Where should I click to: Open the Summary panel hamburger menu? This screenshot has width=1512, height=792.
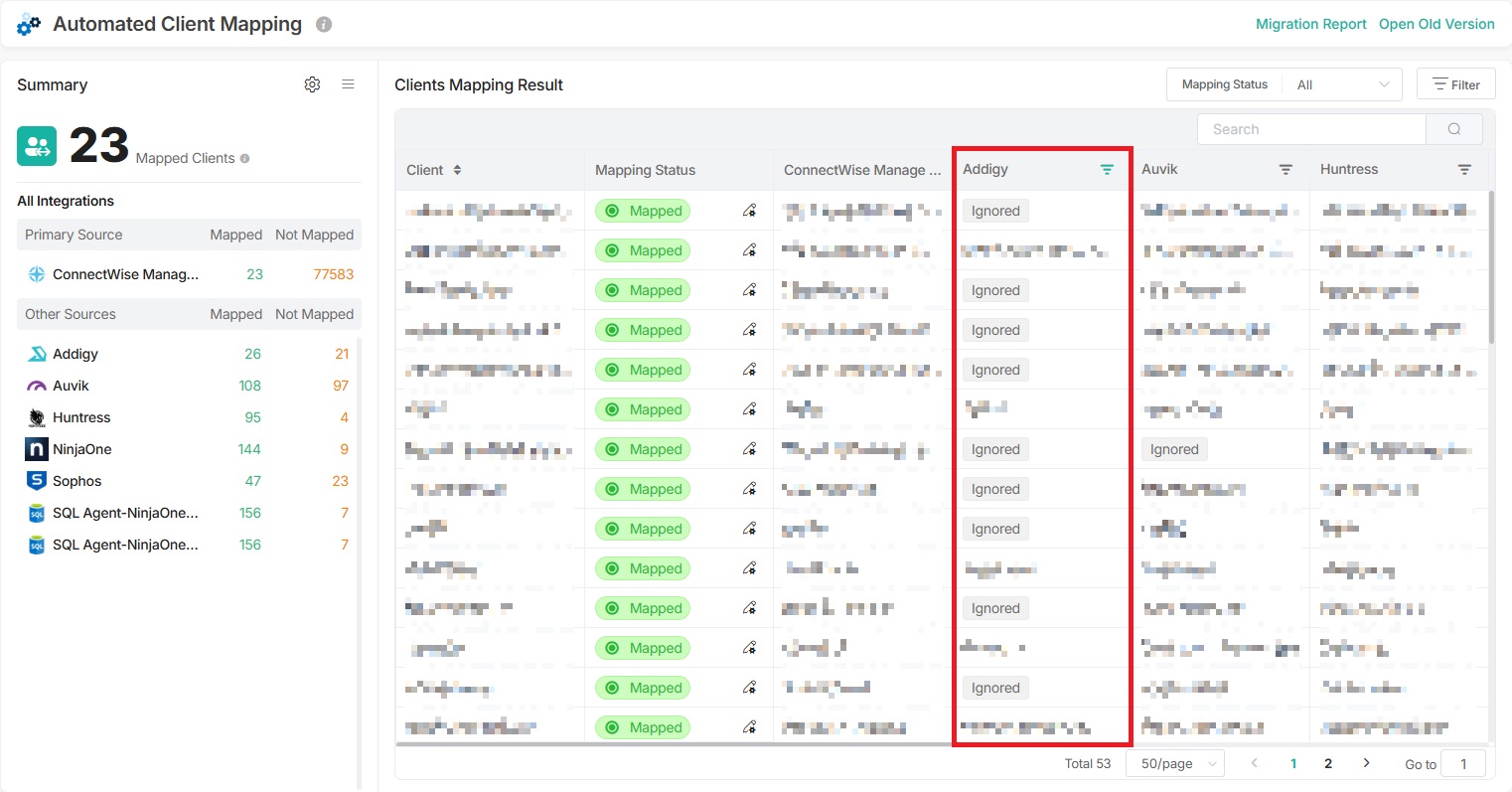click(348, 84)
